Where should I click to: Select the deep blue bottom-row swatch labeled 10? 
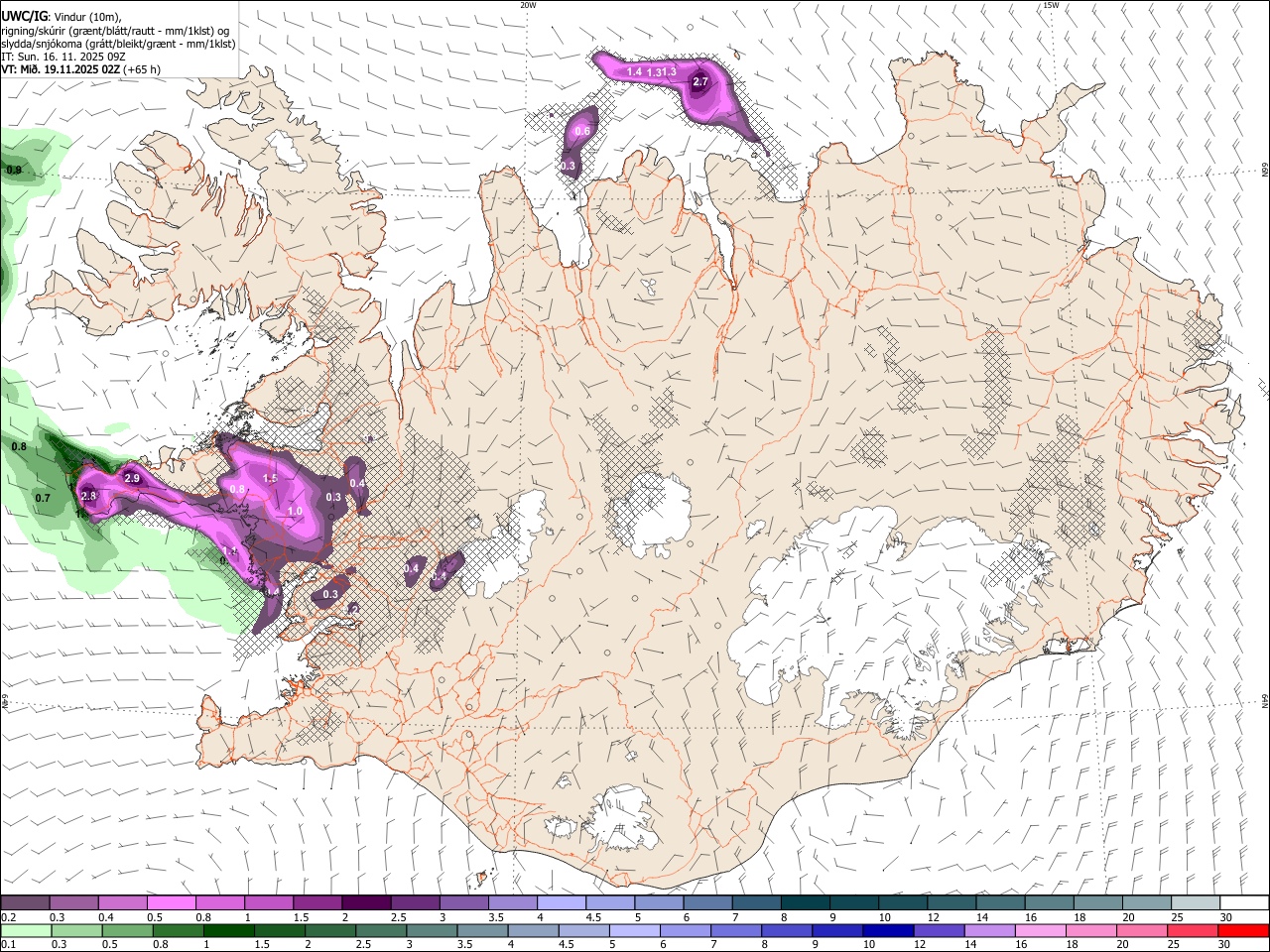889,930
